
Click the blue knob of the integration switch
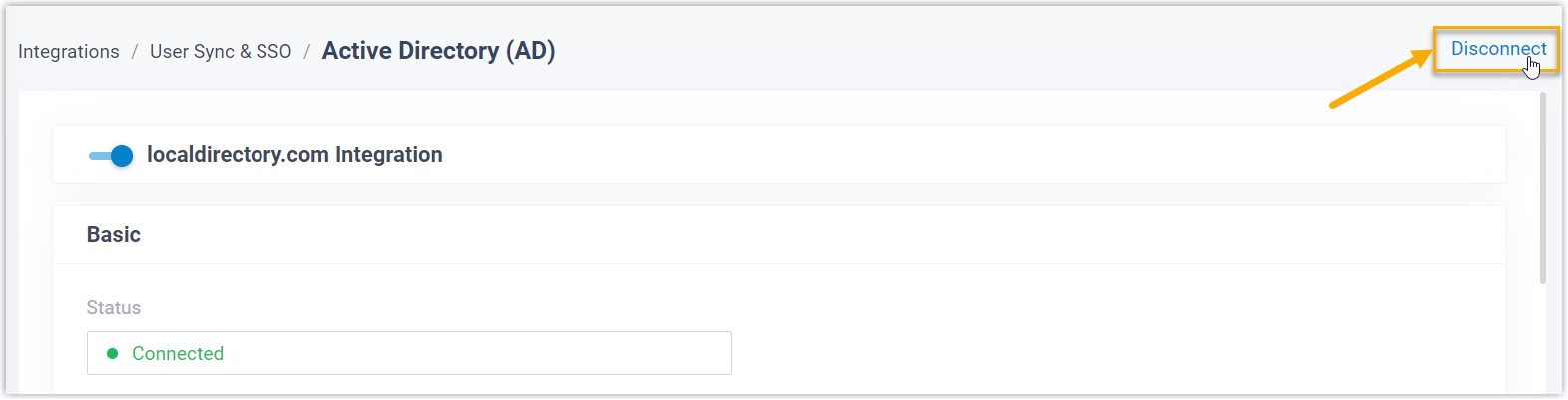pos(122,156)
